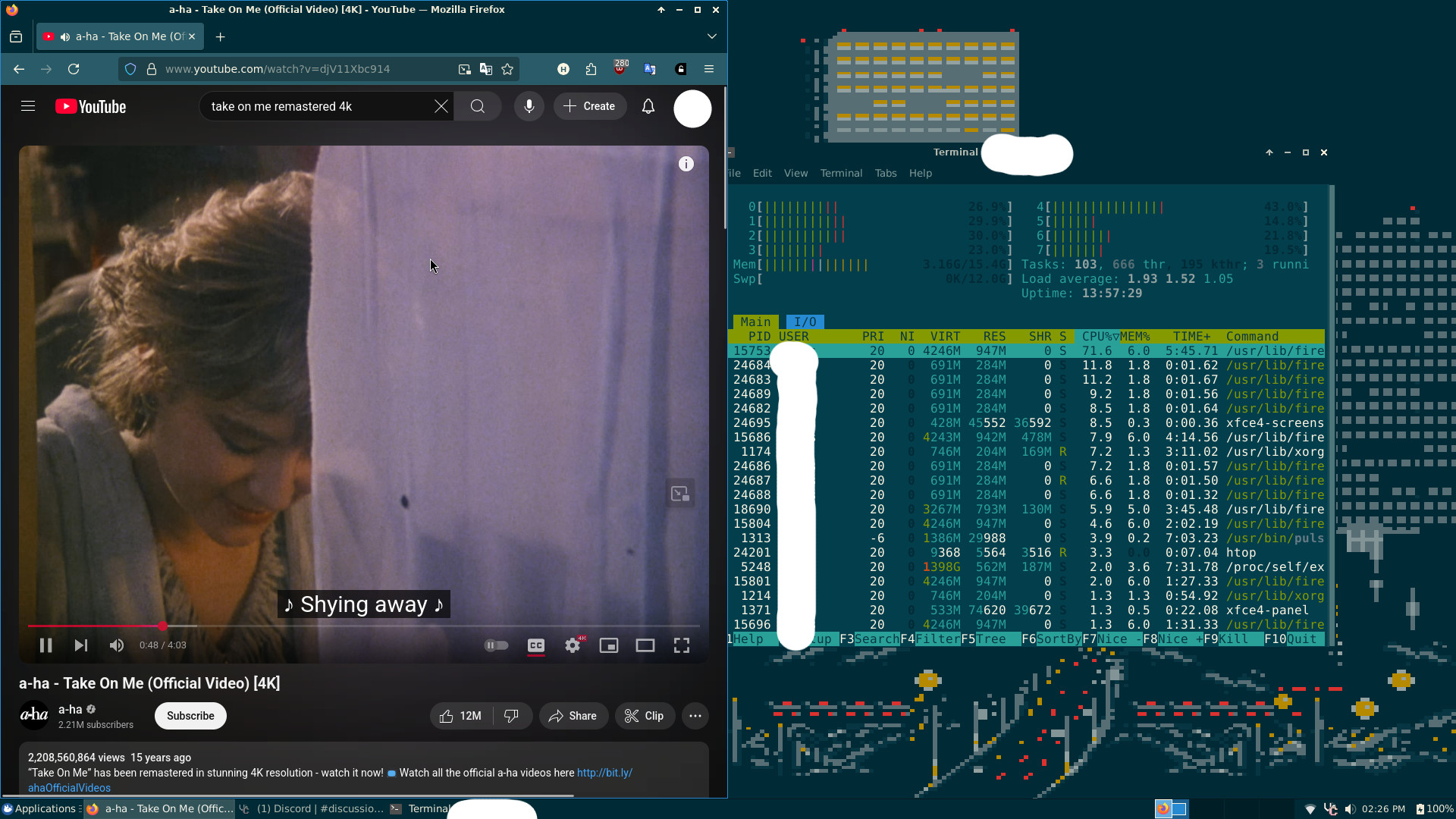Screen dimensions: 1456x819
Task: Switch to theater mode
Action: 645,645
